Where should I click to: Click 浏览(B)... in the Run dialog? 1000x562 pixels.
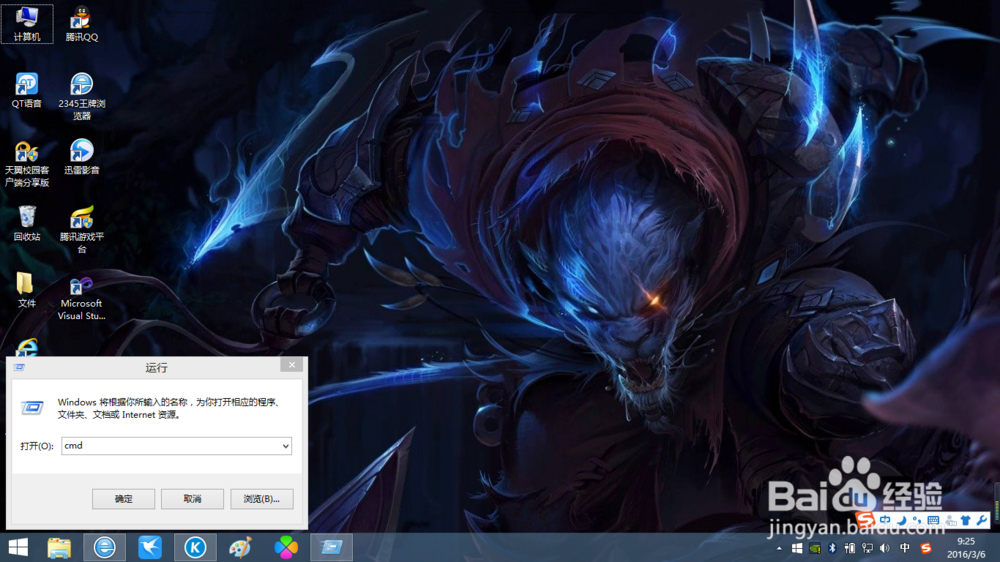tap(261, 499)
